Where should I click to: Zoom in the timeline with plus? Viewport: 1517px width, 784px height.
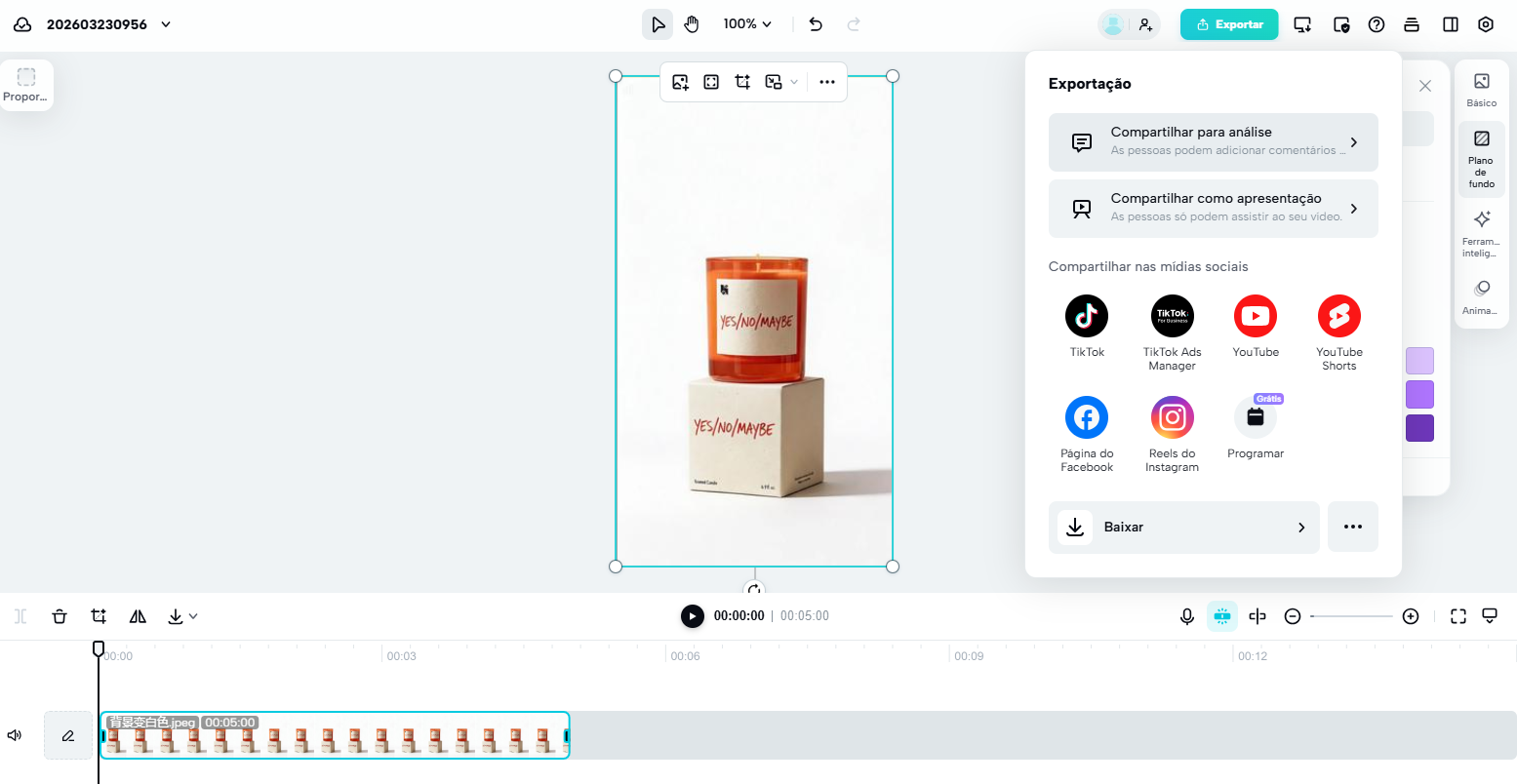coord(1411,616)
